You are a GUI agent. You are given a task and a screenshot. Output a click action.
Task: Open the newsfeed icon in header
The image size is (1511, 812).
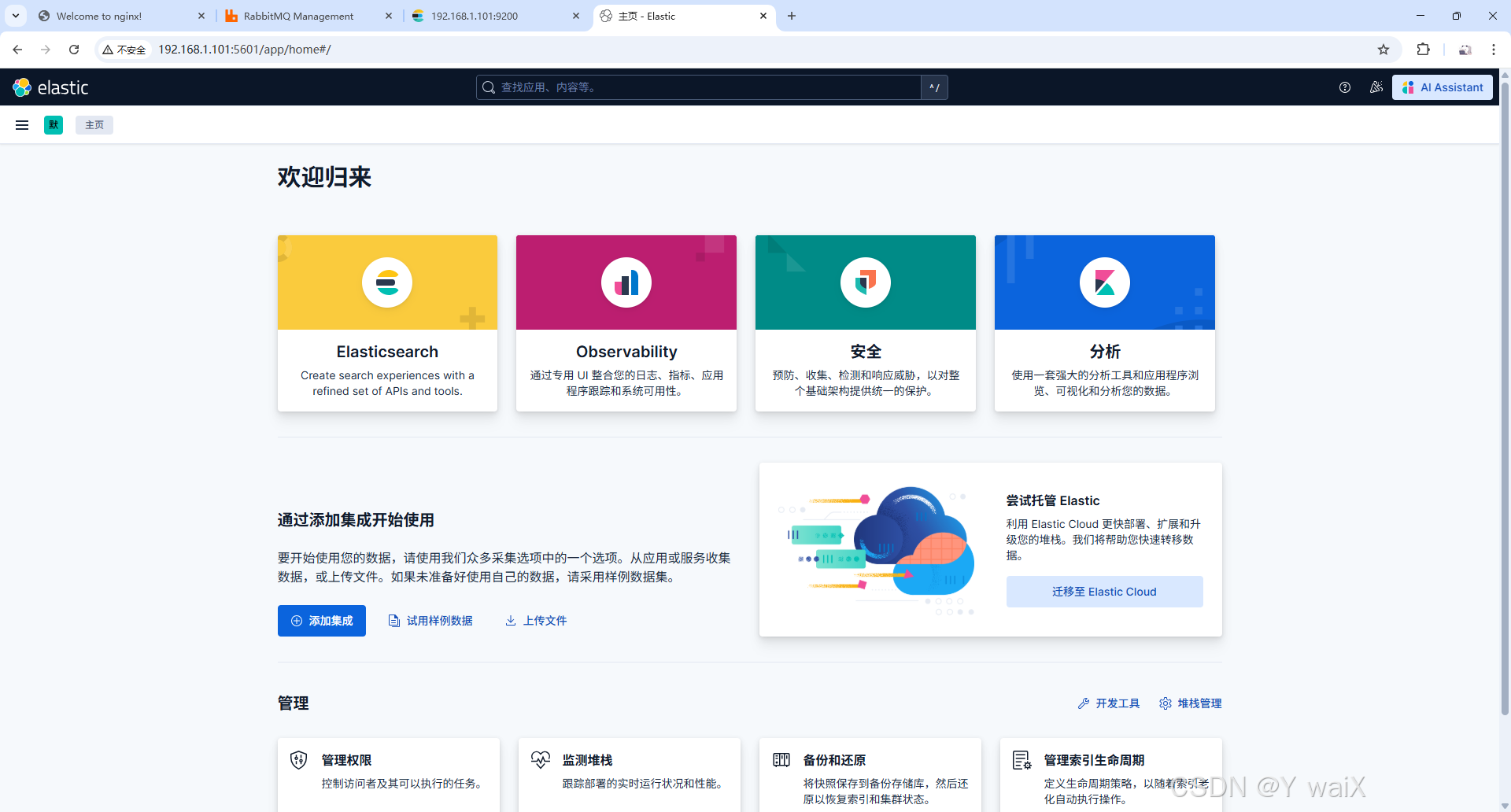(x=1376, y=87)
